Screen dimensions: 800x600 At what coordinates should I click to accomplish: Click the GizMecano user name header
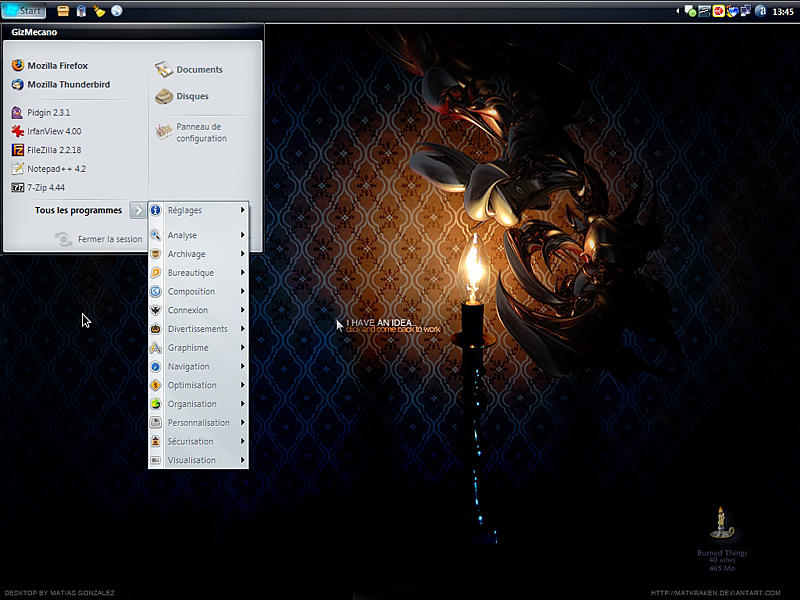pyautogui.click(x=34, y=32)
